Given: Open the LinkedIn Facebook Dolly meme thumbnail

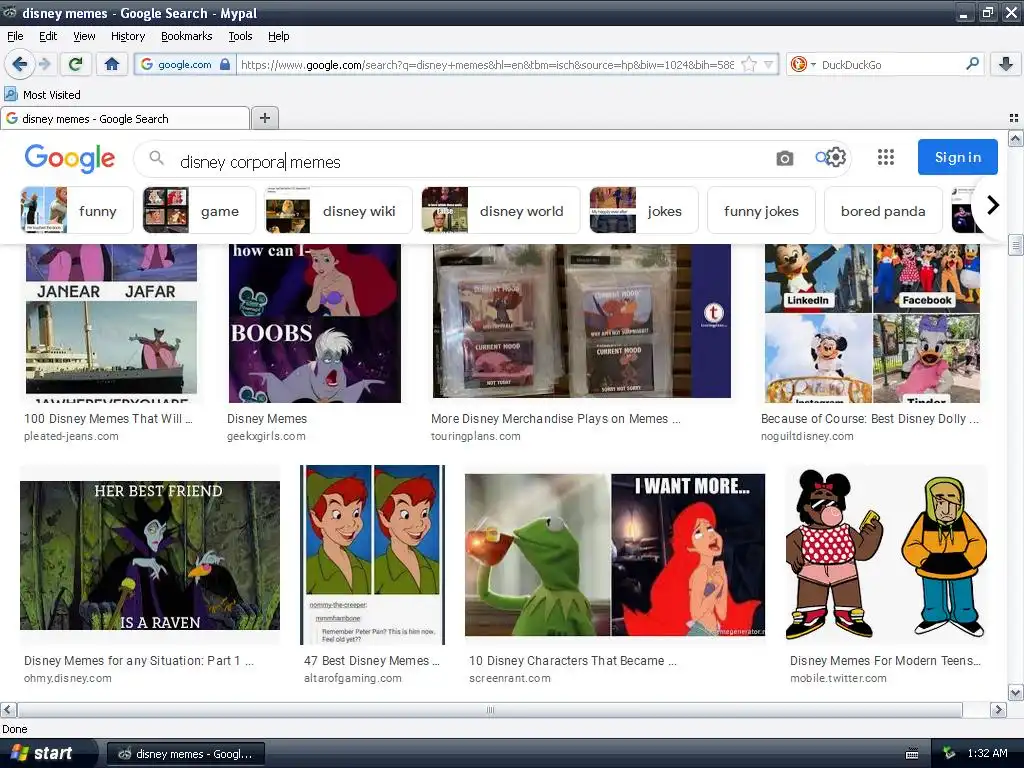Looking at the screenshot, I should (872, 323).
